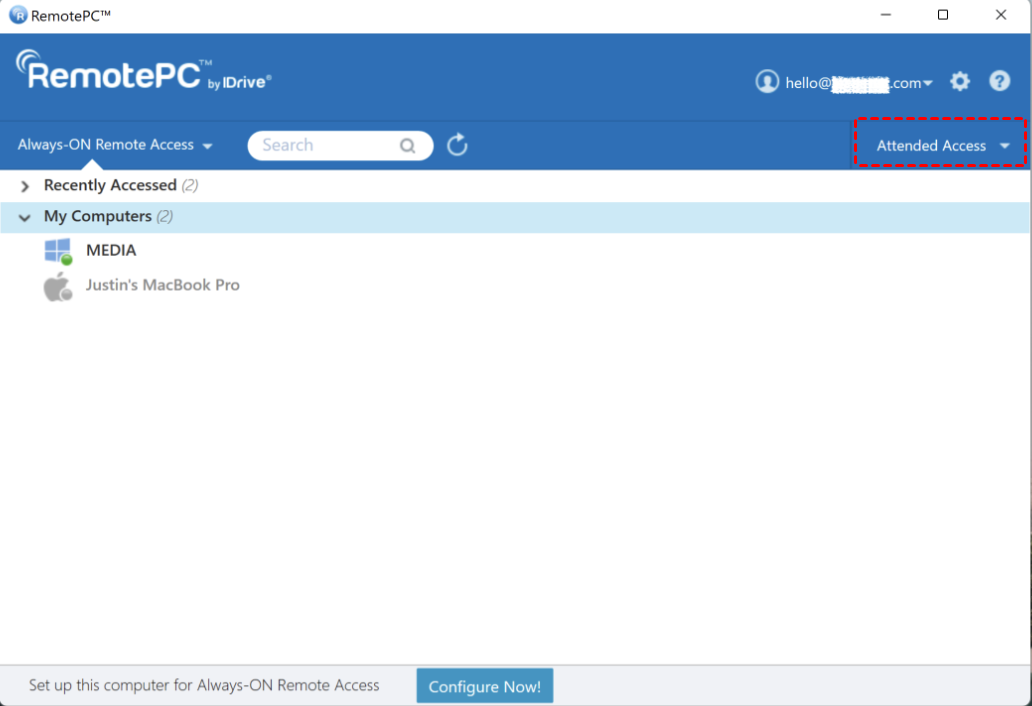Select the Recently Accessed row label
The image size is (1032, 706).
click(110, 186)
